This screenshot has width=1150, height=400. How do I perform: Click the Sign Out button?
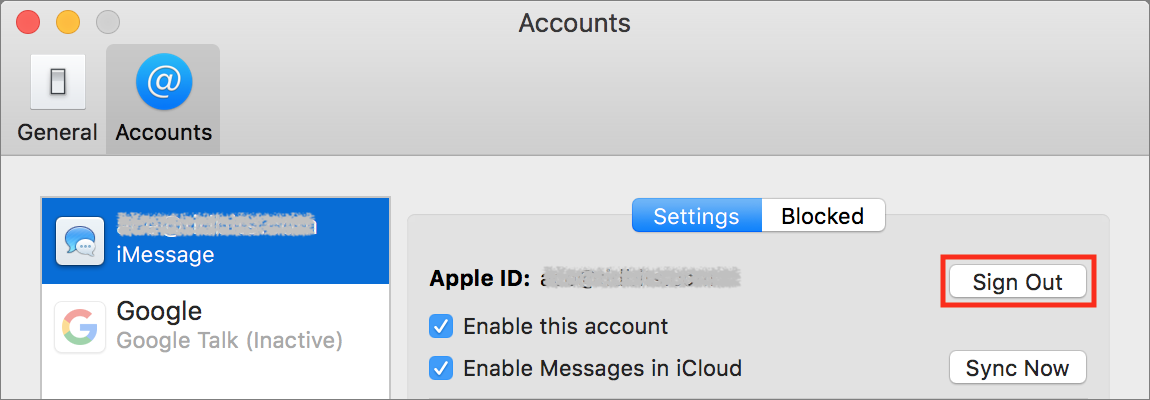tap(1017, 282)
